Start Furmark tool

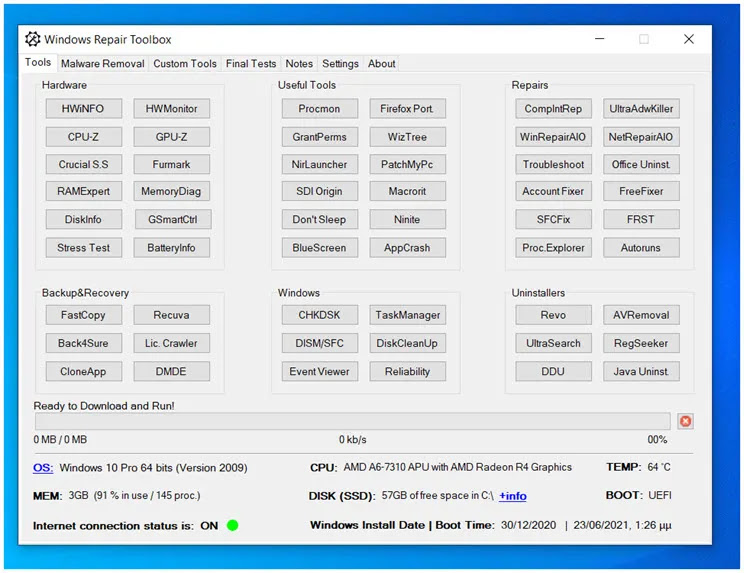tap(171, 165)
